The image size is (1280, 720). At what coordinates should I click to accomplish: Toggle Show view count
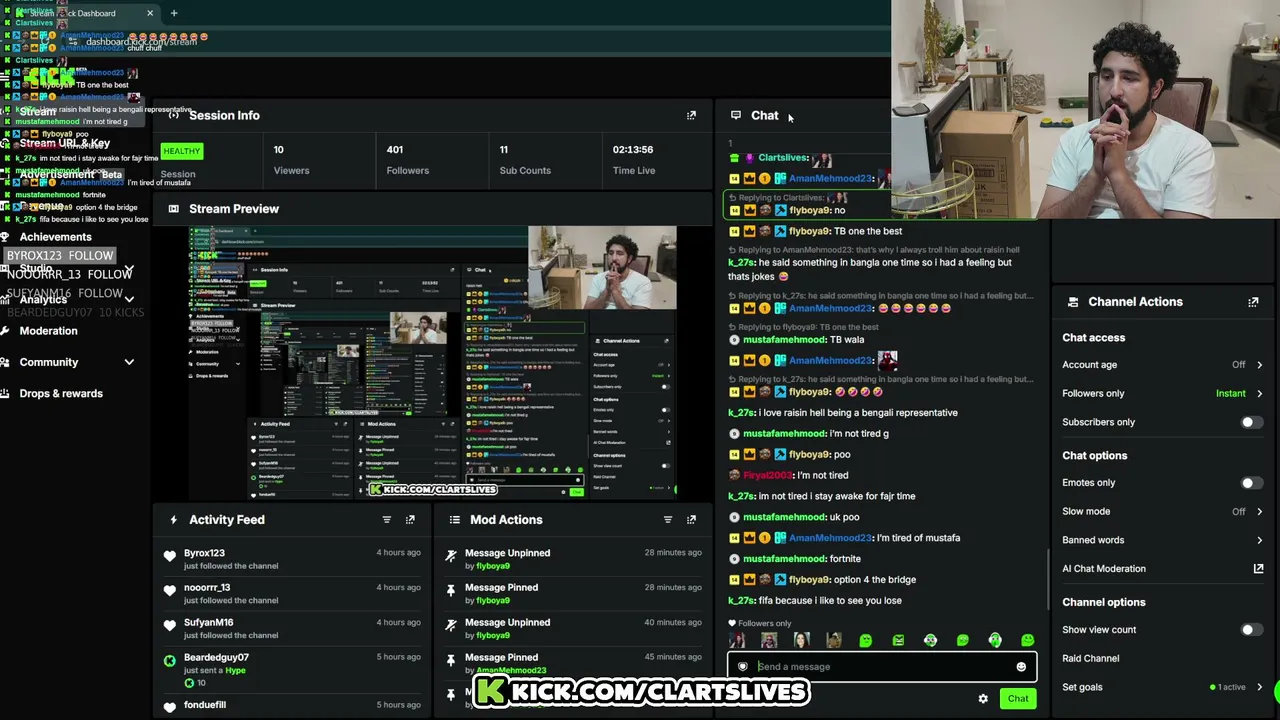coord(1250,630)
